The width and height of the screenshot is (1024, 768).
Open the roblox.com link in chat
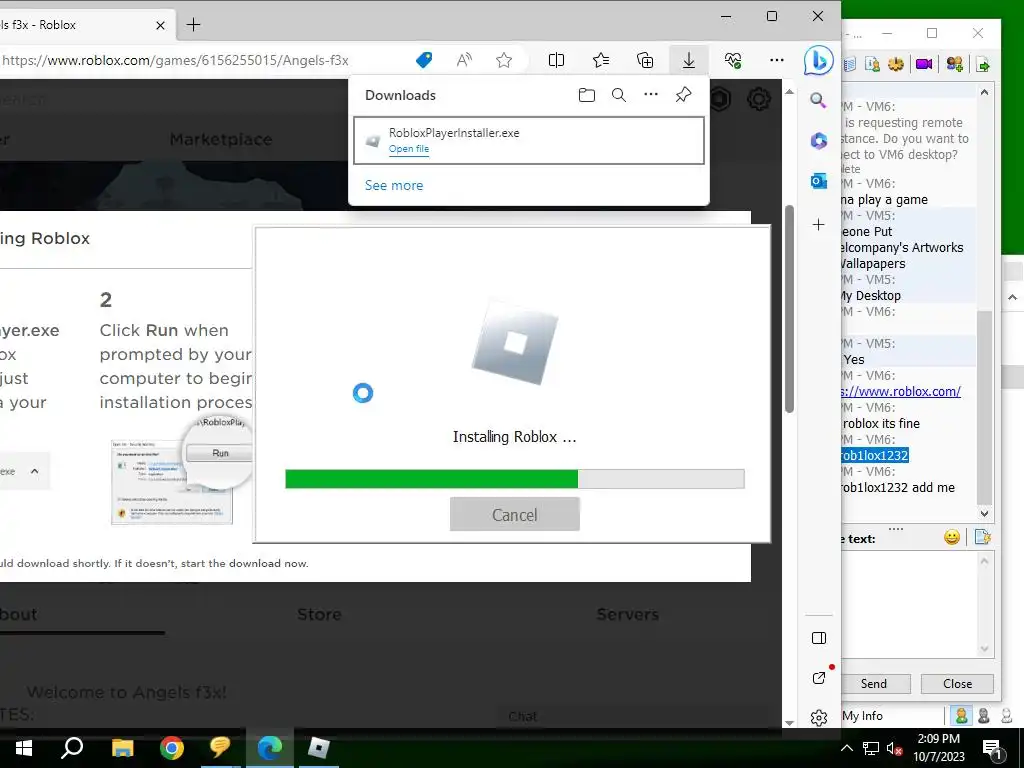pyautogui.click(x=901, y=391)
